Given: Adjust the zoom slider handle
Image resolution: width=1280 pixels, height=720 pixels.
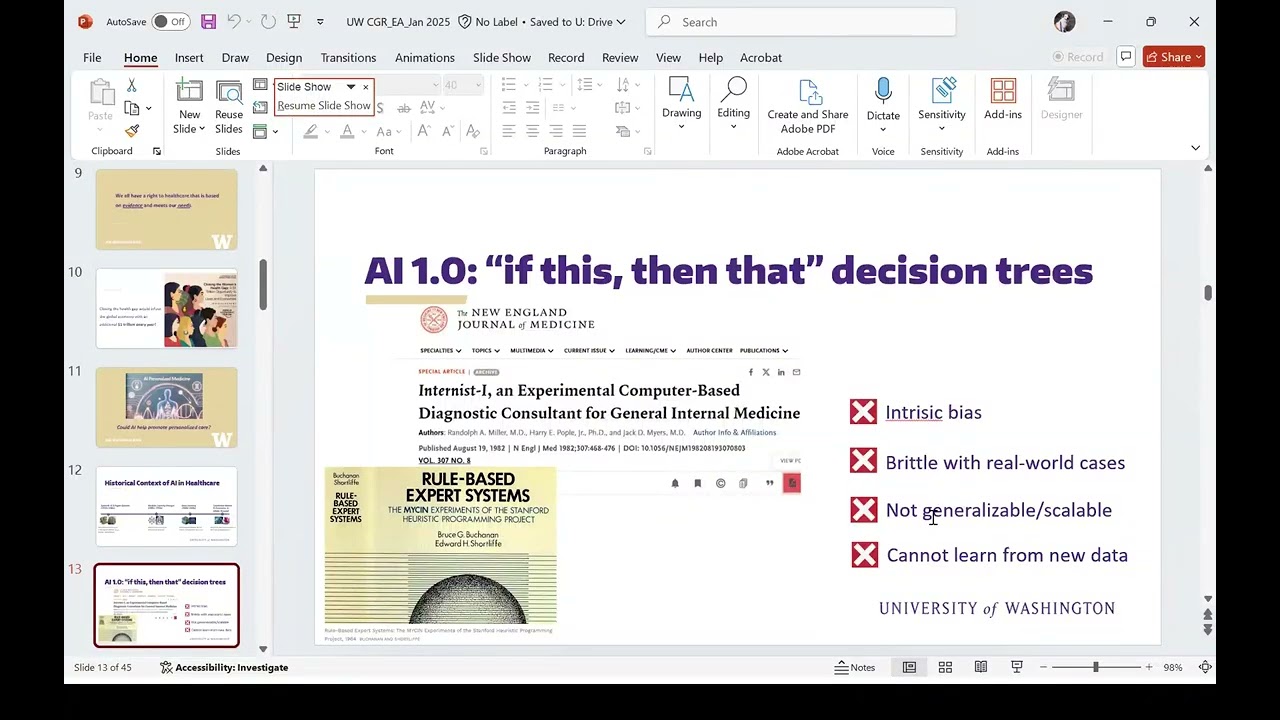Looking at the screenshot, I should 1096,667.
